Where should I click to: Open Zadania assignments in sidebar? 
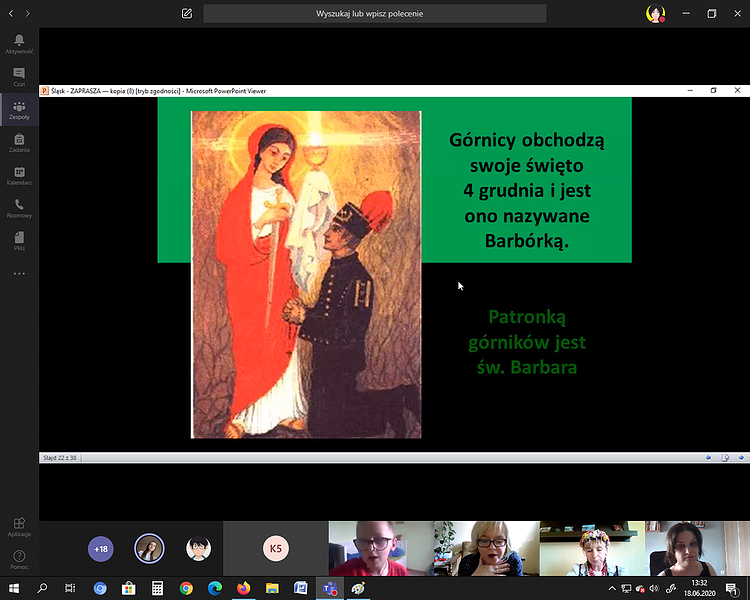[19, 143]
